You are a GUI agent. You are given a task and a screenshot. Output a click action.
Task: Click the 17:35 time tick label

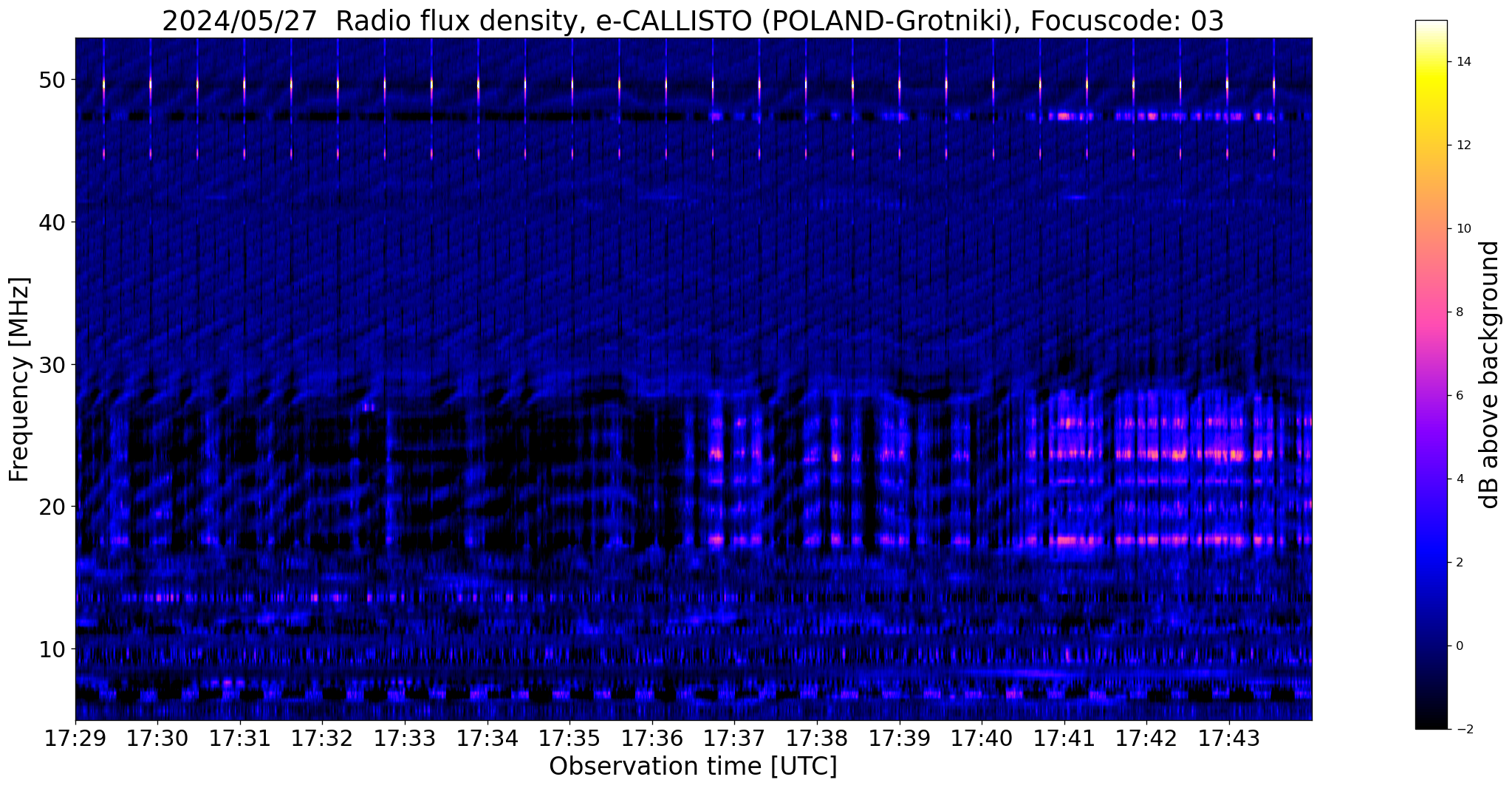tap(569, 739)
